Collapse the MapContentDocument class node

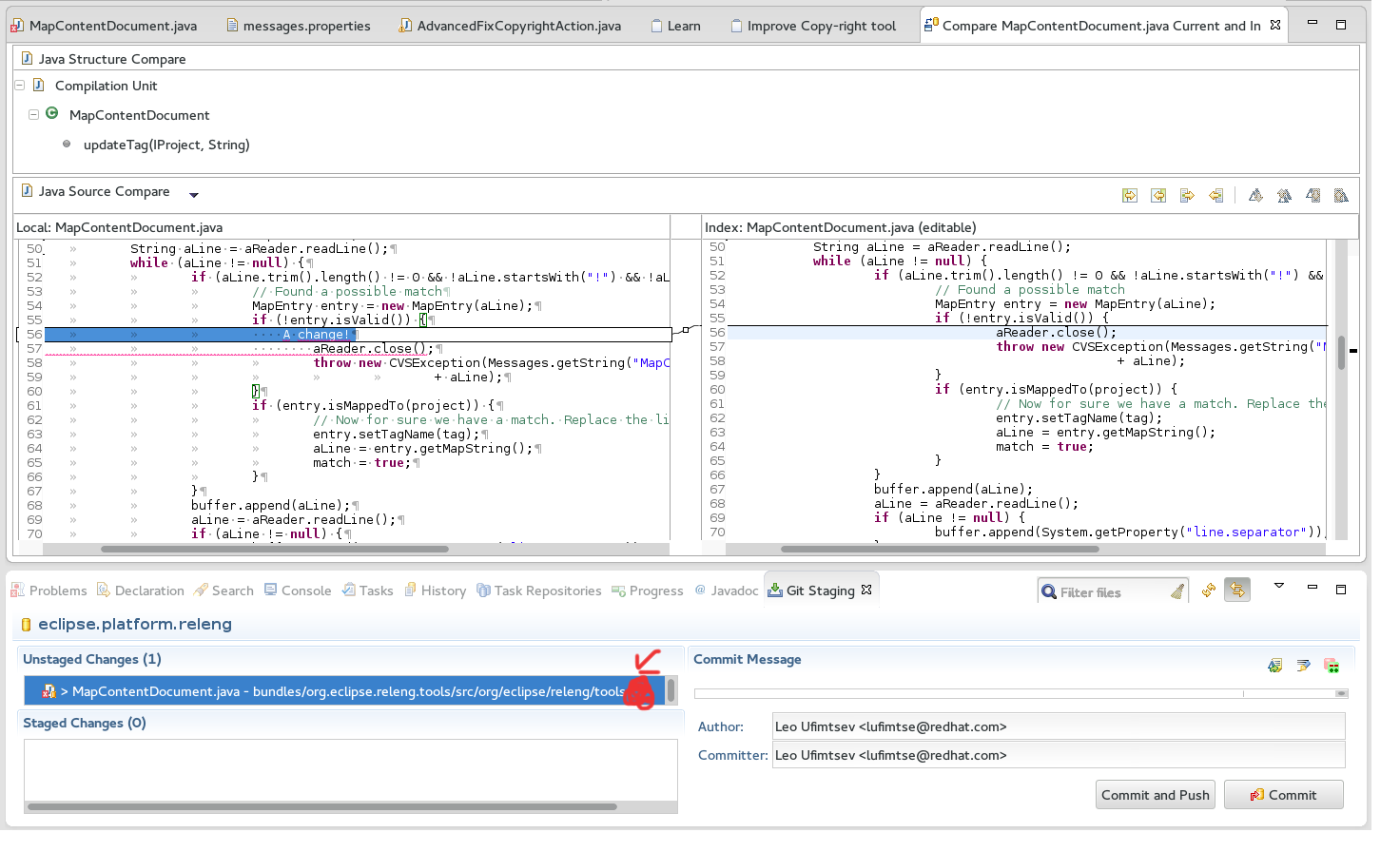click(x=33, y=114)
